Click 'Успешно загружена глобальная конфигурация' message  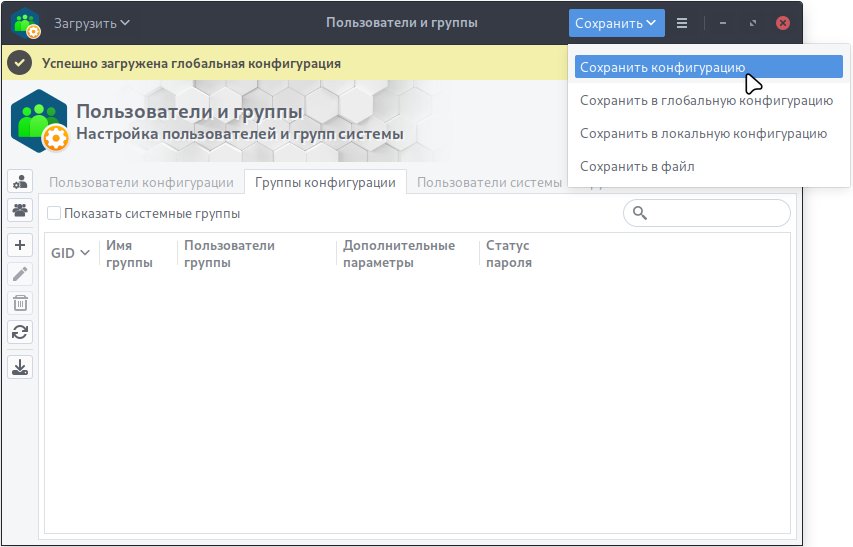tap(191, 64)
